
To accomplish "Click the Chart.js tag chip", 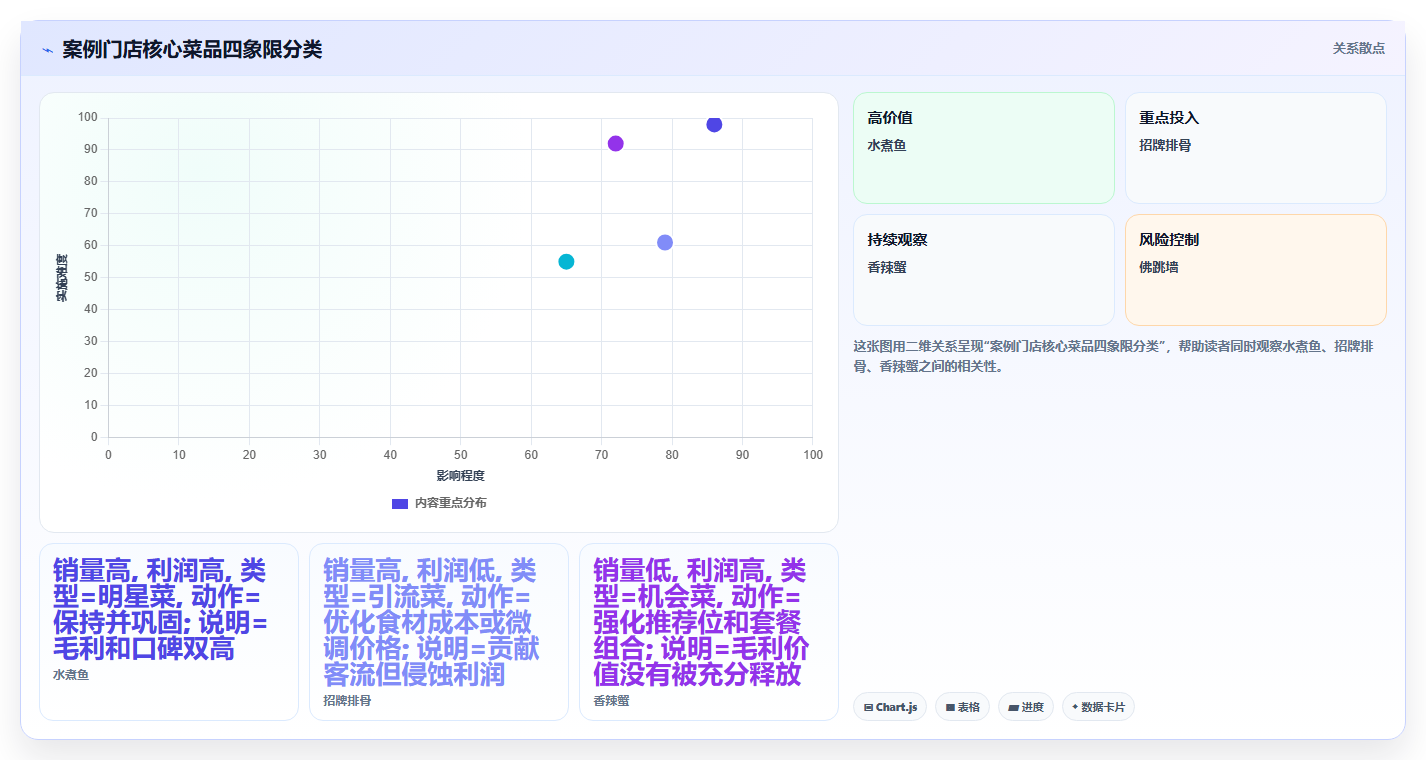I will [x=890, y=707].
